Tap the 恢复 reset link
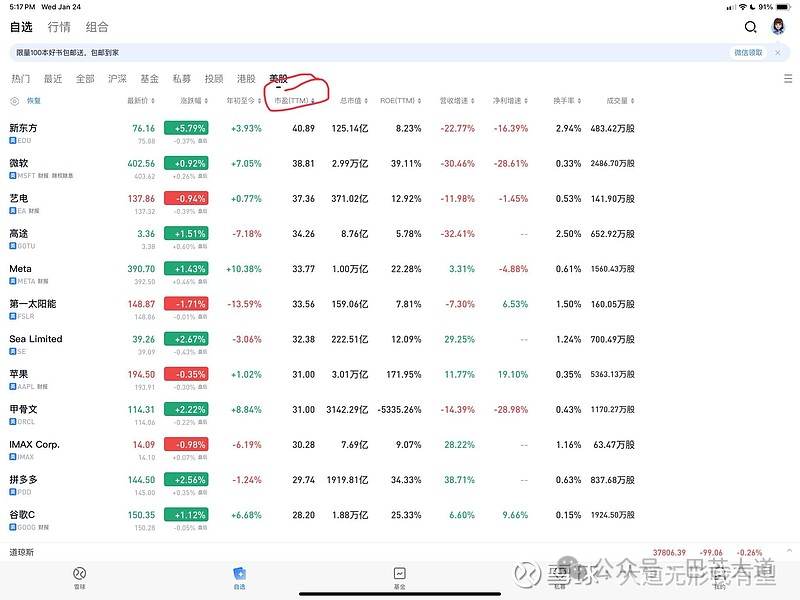 point(34,101)
